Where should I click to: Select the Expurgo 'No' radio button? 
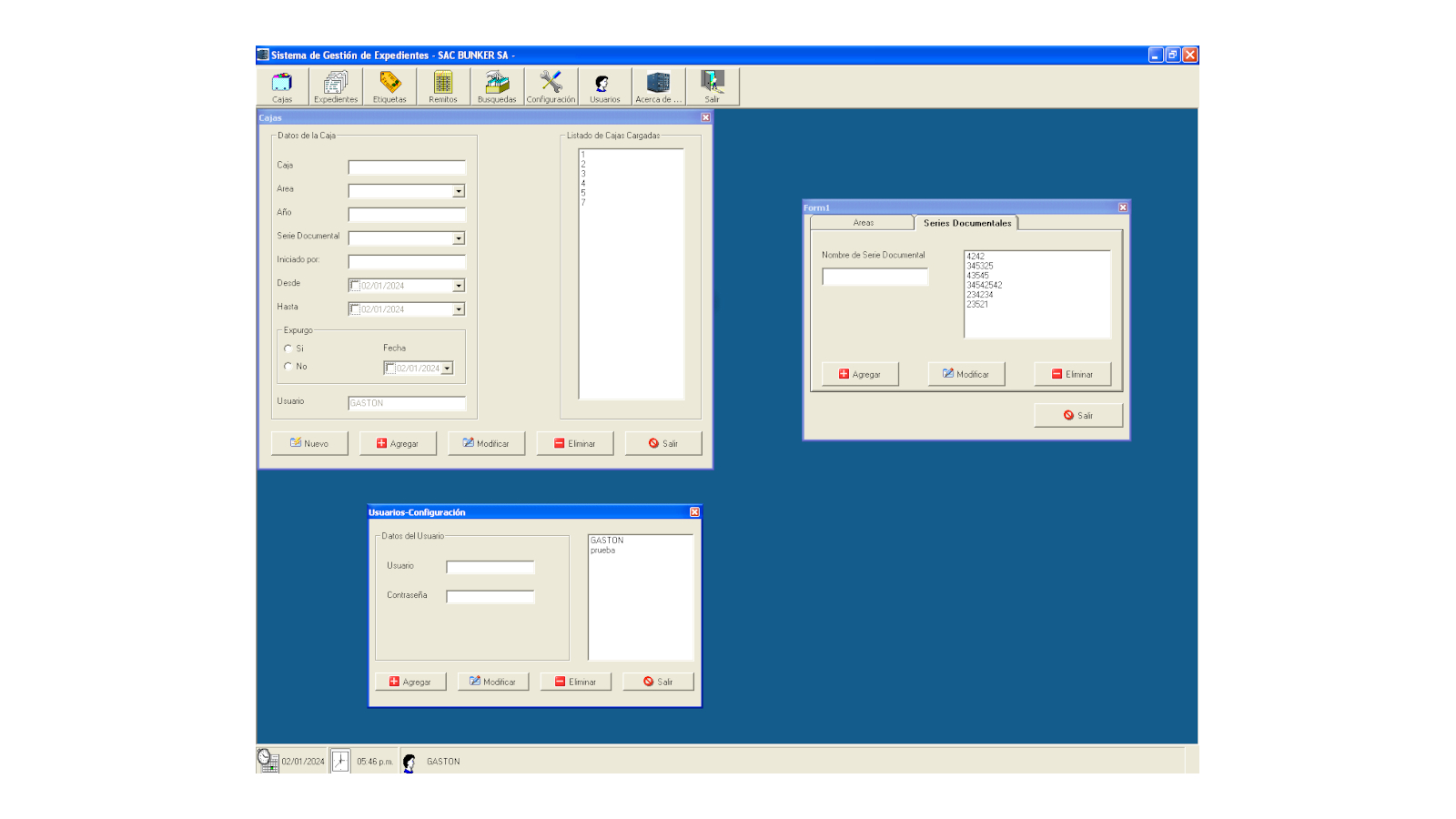[288, 367]
